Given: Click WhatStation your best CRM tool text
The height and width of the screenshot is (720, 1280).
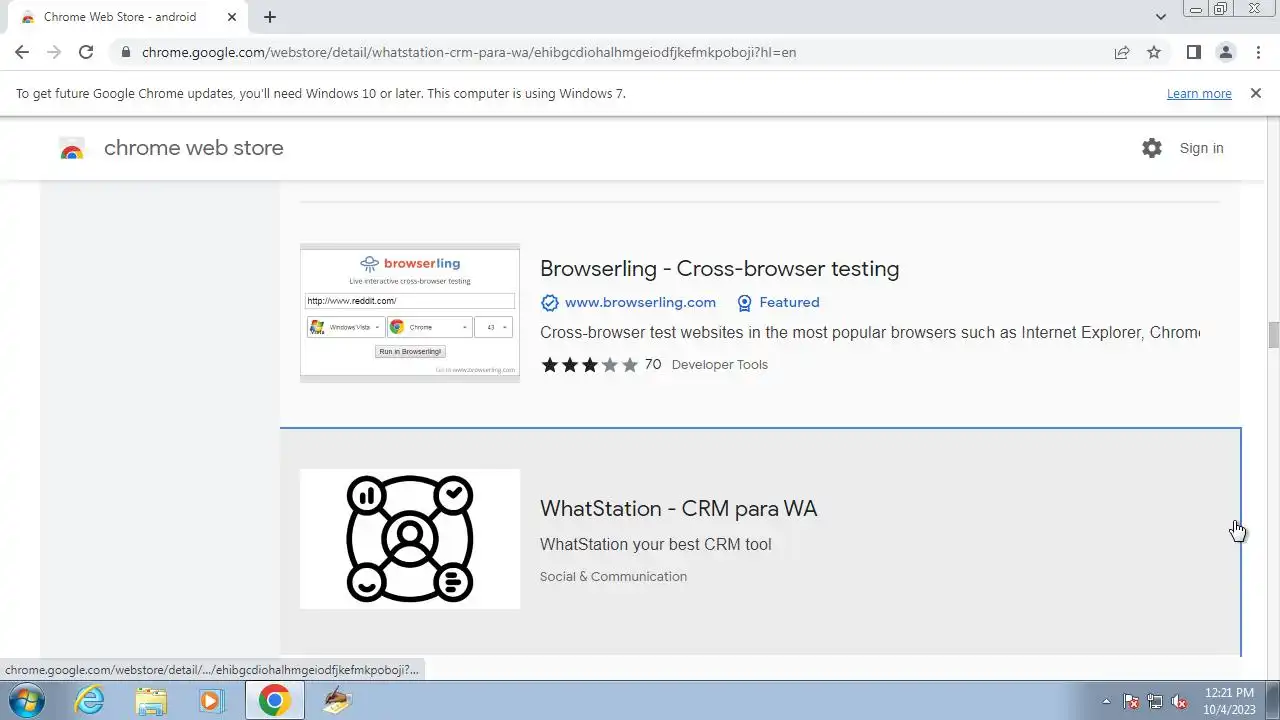Looking at the screenshot, I should point(656,544).
